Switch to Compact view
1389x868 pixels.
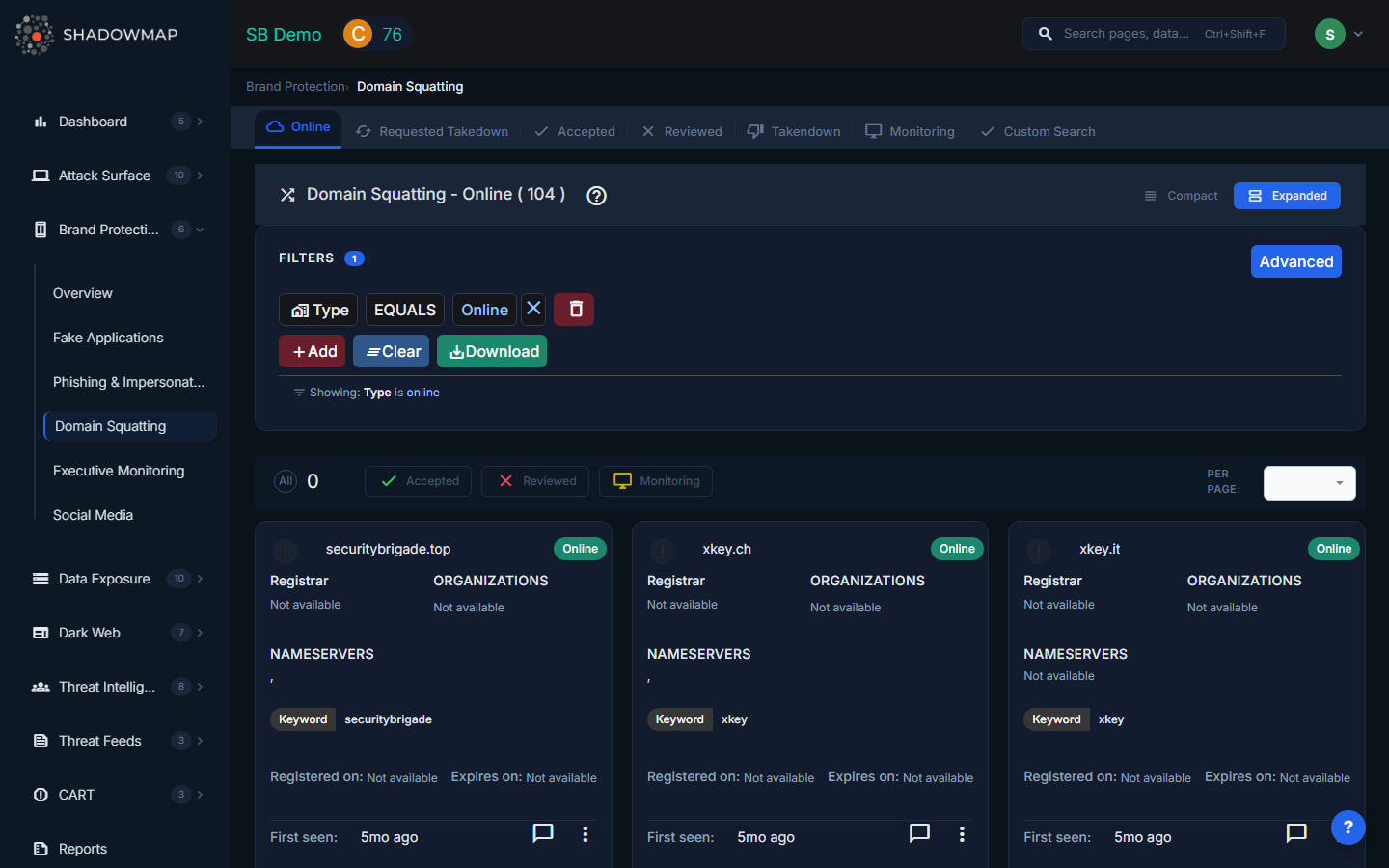pos(1181,196)
